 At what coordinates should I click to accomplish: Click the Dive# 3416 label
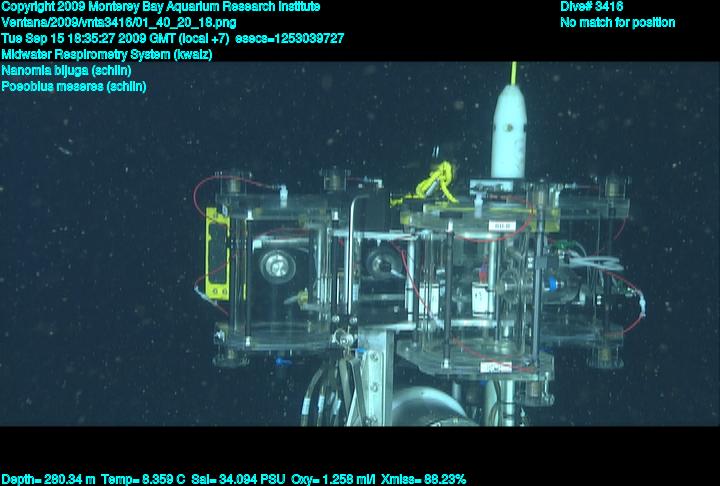[x=591, y=7]
